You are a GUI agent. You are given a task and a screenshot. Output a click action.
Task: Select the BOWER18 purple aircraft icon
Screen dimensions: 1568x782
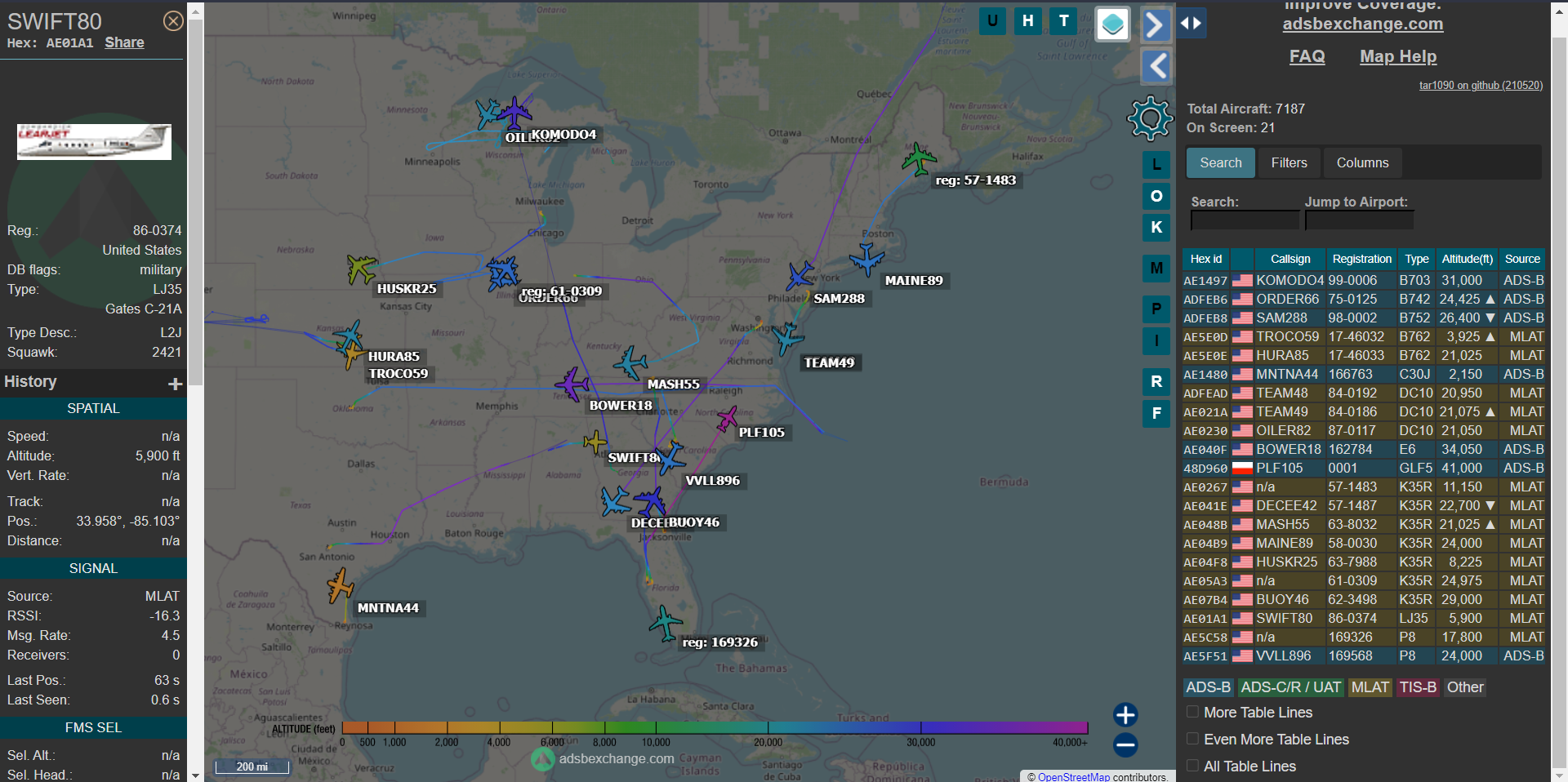pos(572,384)
